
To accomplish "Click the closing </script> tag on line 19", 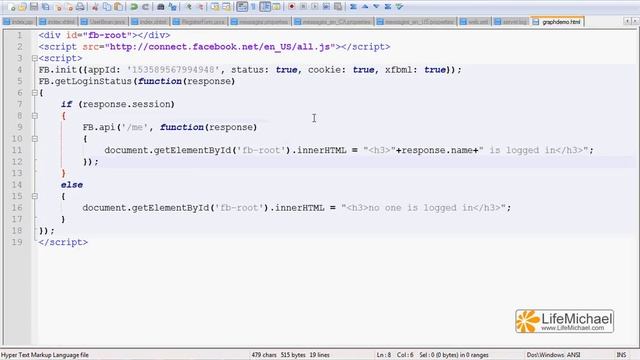I will point(63,242).
